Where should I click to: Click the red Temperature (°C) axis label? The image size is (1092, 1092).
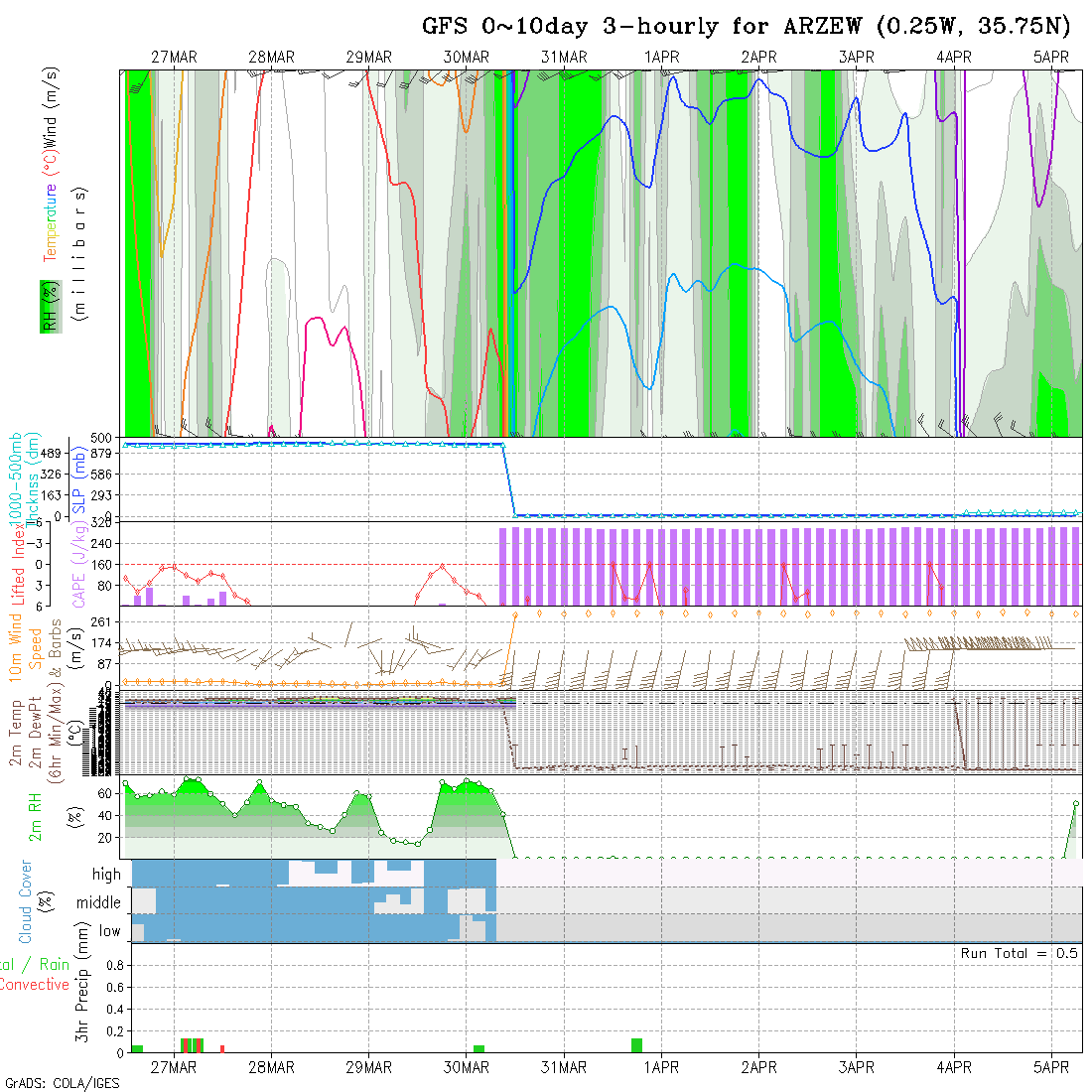49,222
